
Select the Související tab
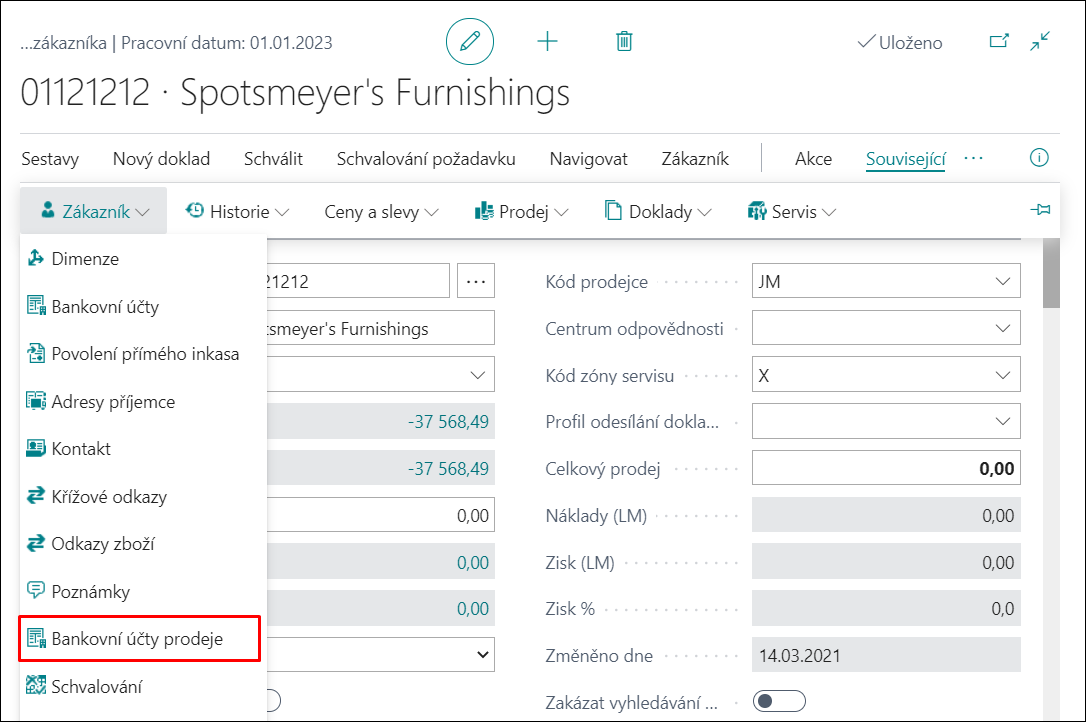pos(905,159)
